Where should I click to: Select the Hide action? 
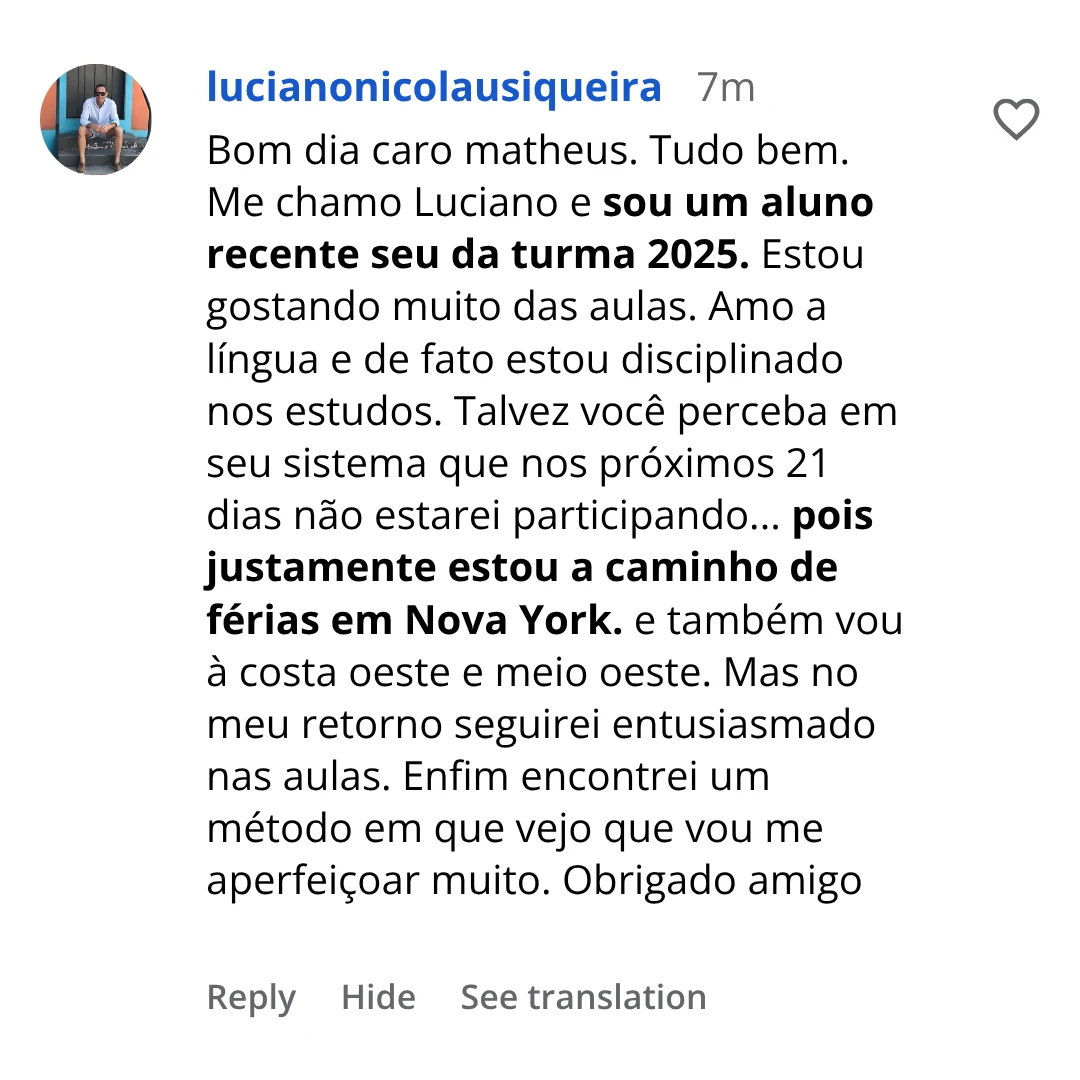pyautogui.click(x=377, y=997)
